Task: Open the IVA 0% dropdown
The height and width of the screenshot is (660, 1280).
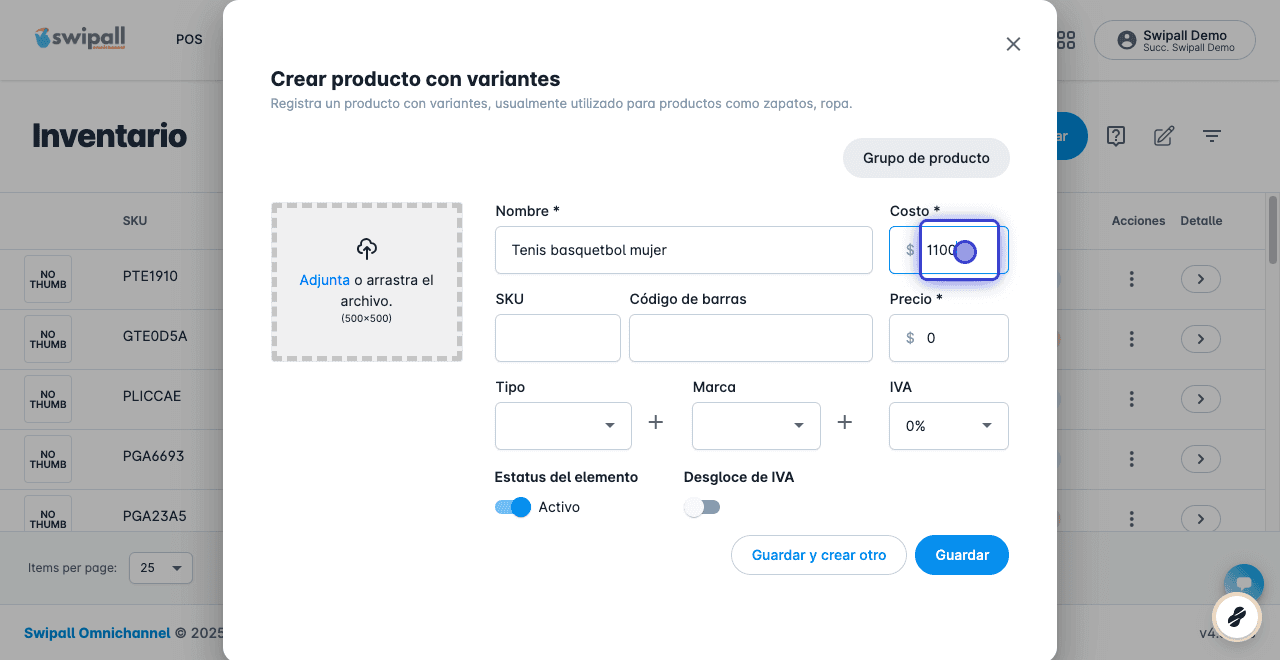Action: coord(949,426)
